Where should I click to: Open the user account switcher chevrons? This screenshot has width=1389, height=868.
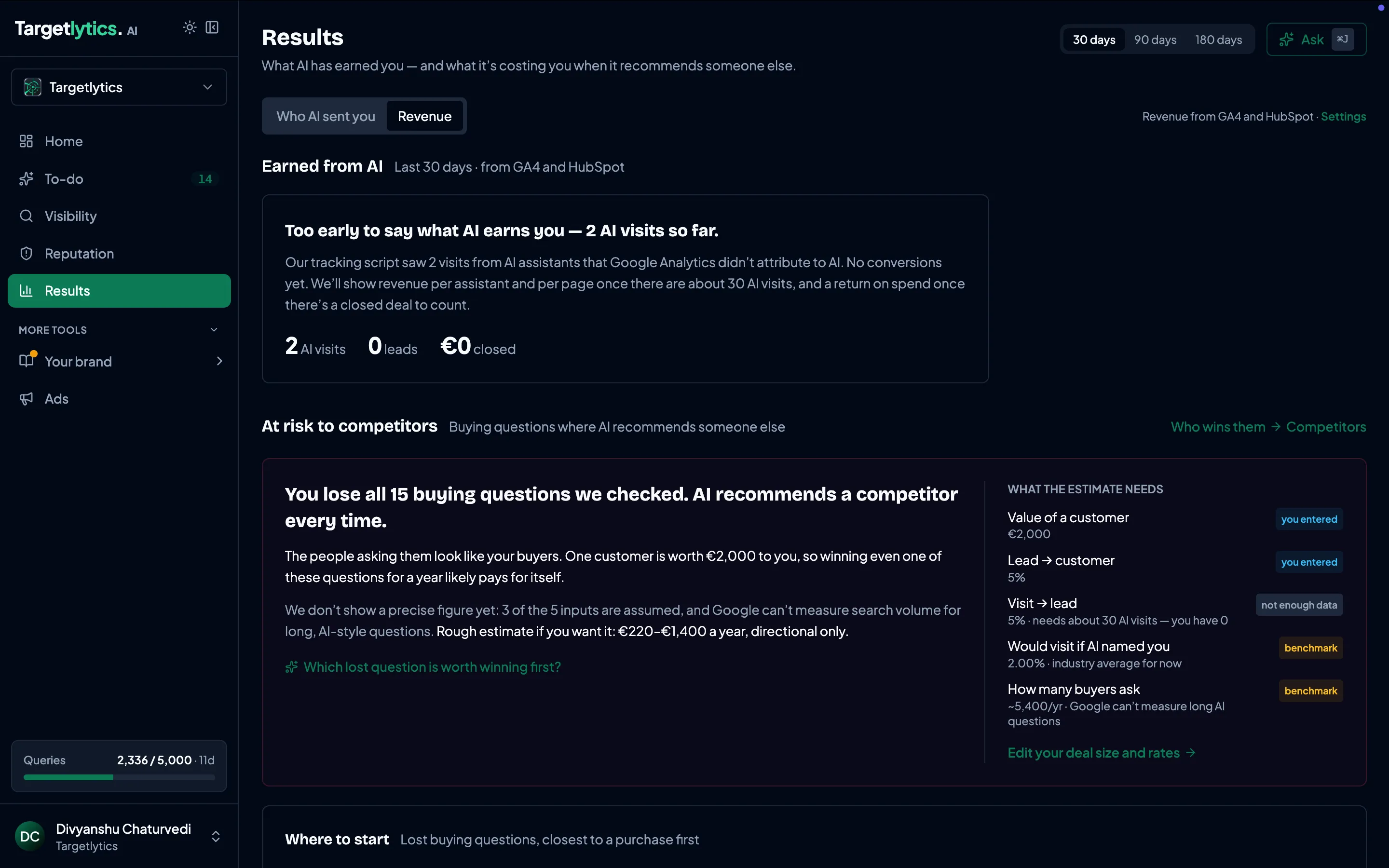[x=216, y=836]
